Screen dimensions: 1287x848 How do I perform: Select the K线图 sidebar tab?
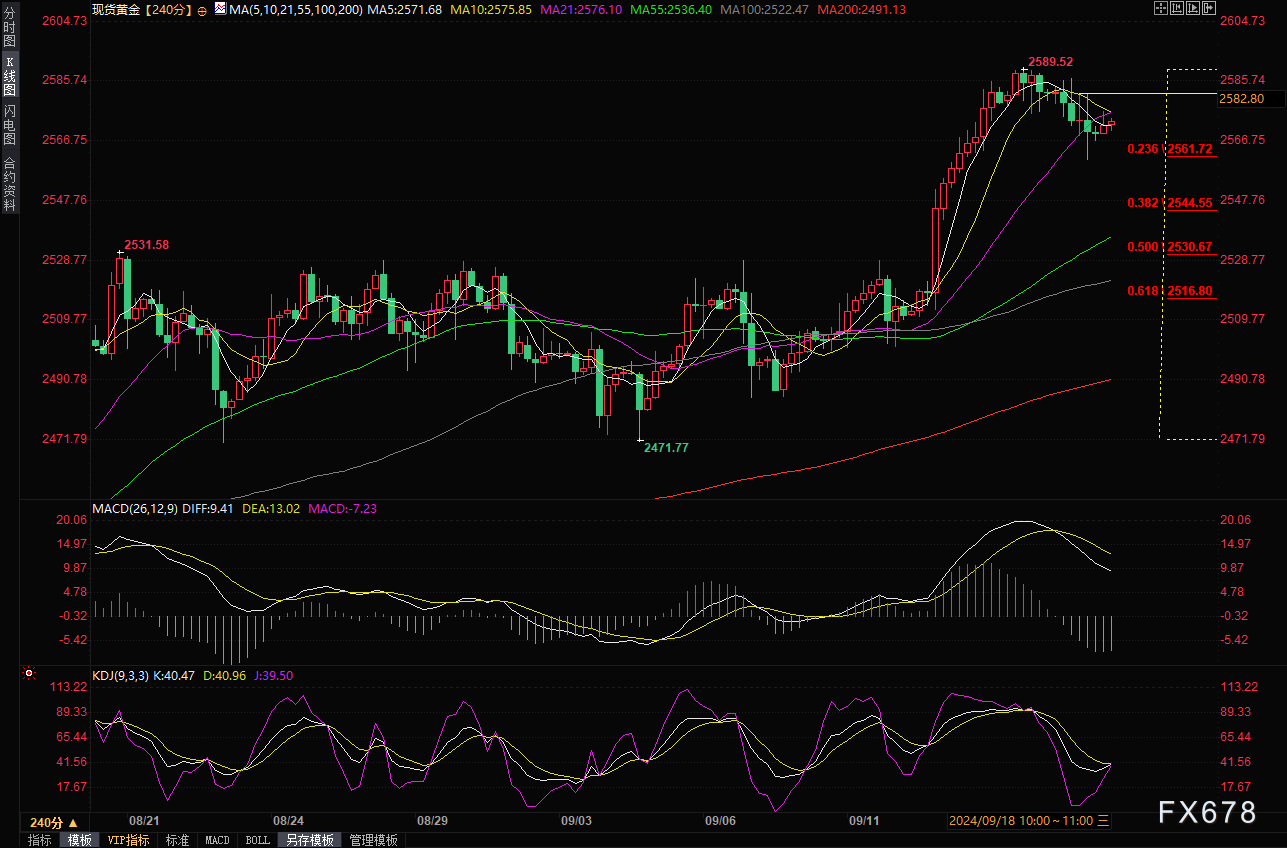coord(9,77)
